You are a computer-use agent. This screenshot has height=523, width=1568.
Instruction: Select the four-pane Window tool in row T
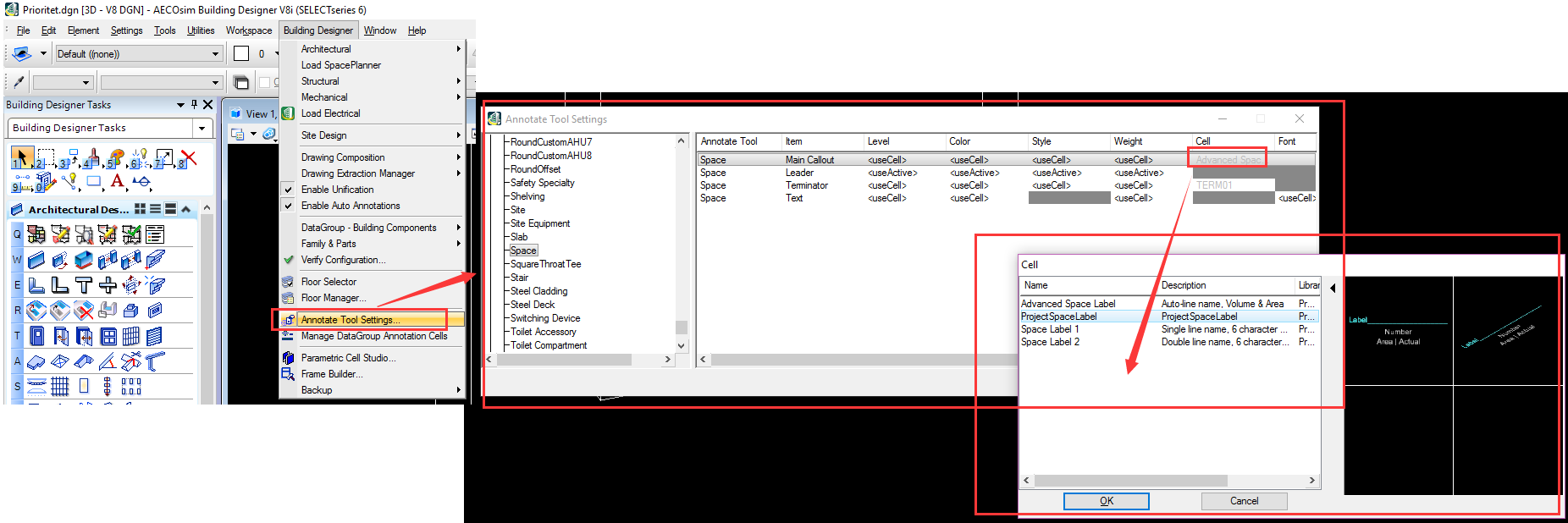pos(108,336)
